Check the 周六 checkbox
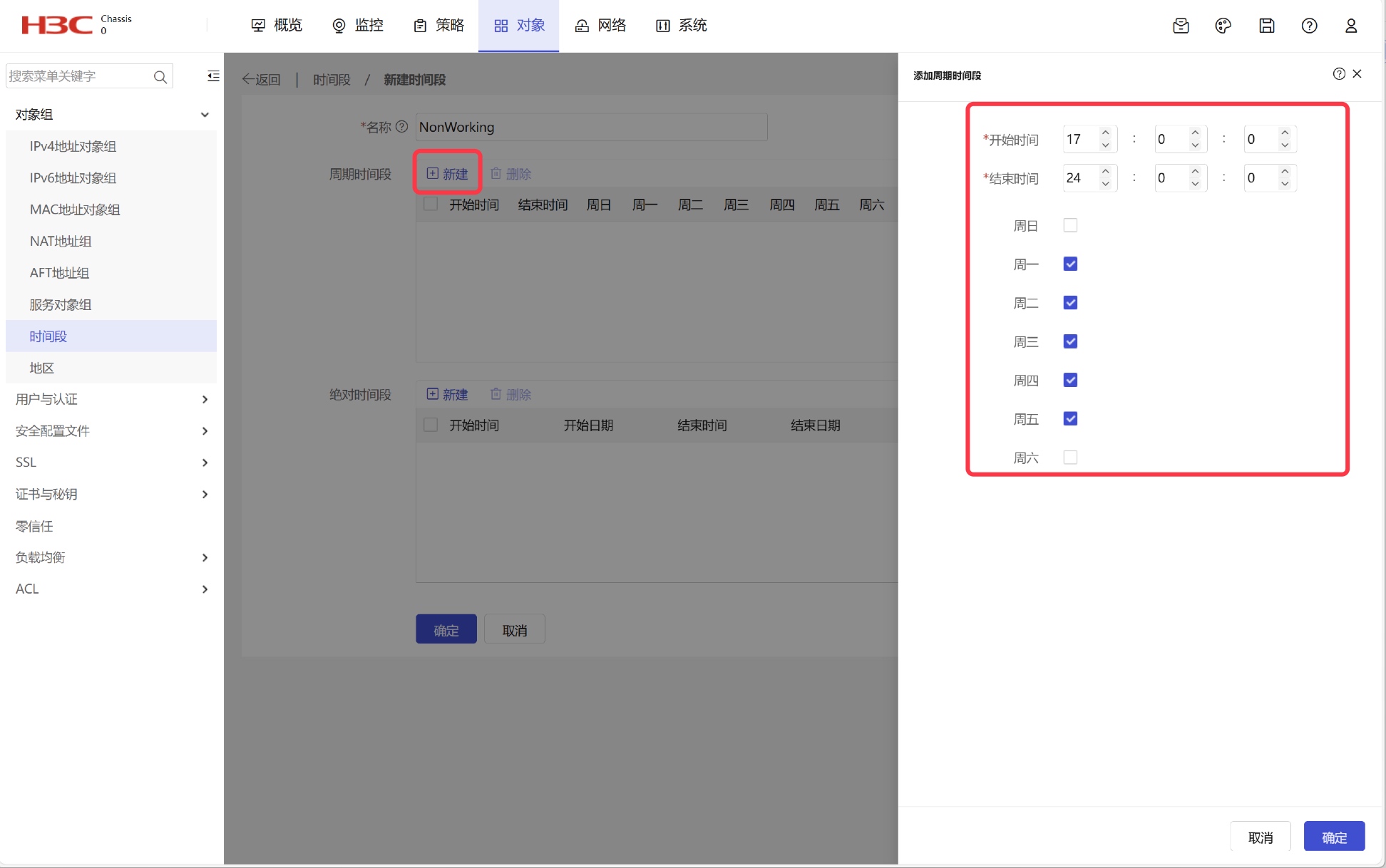1386x868 pixels. (1070, 458)
